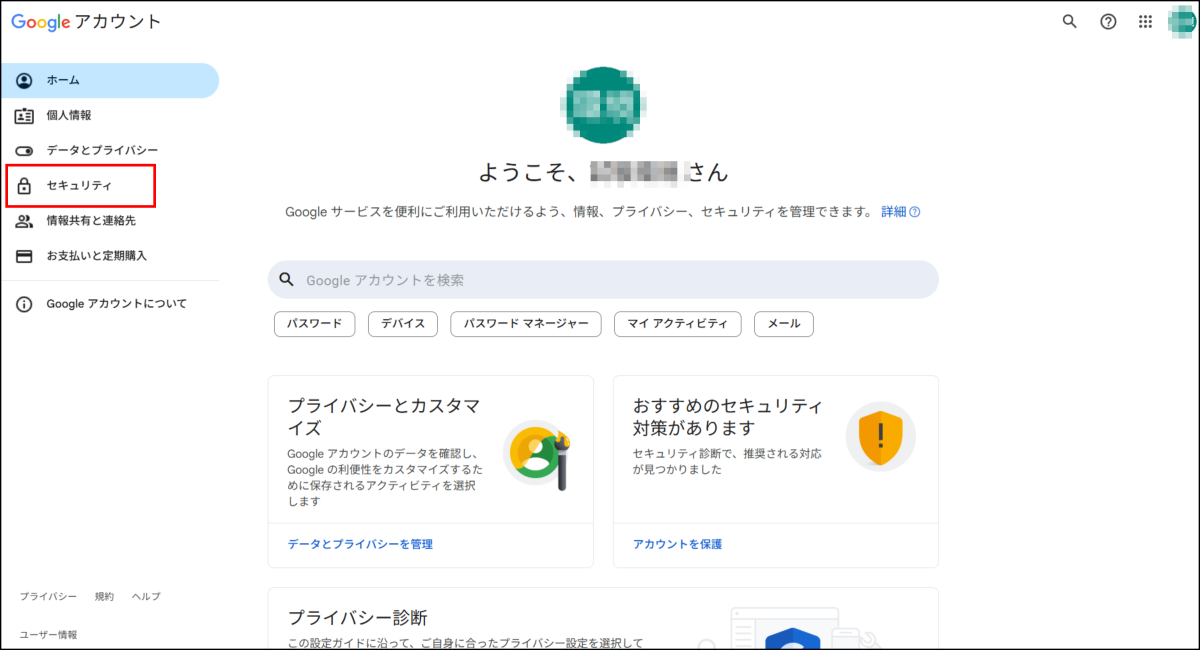Click the Google アカウント logo
Screen dimensions: 1200x650
tap(86, 22)
